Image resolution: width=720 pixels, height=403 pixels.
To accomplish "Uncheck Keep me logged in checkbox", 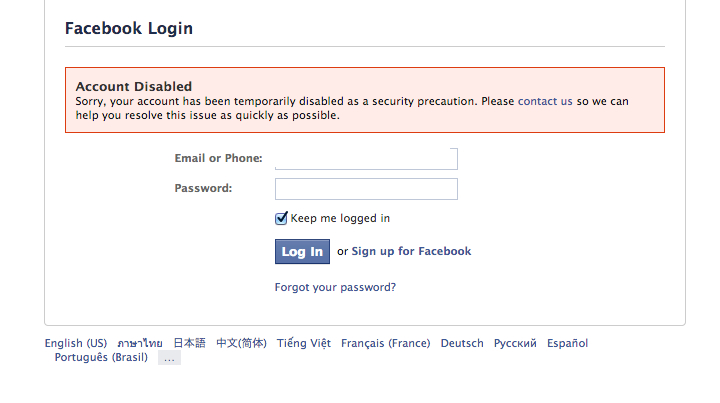I will tap(282, 218).
